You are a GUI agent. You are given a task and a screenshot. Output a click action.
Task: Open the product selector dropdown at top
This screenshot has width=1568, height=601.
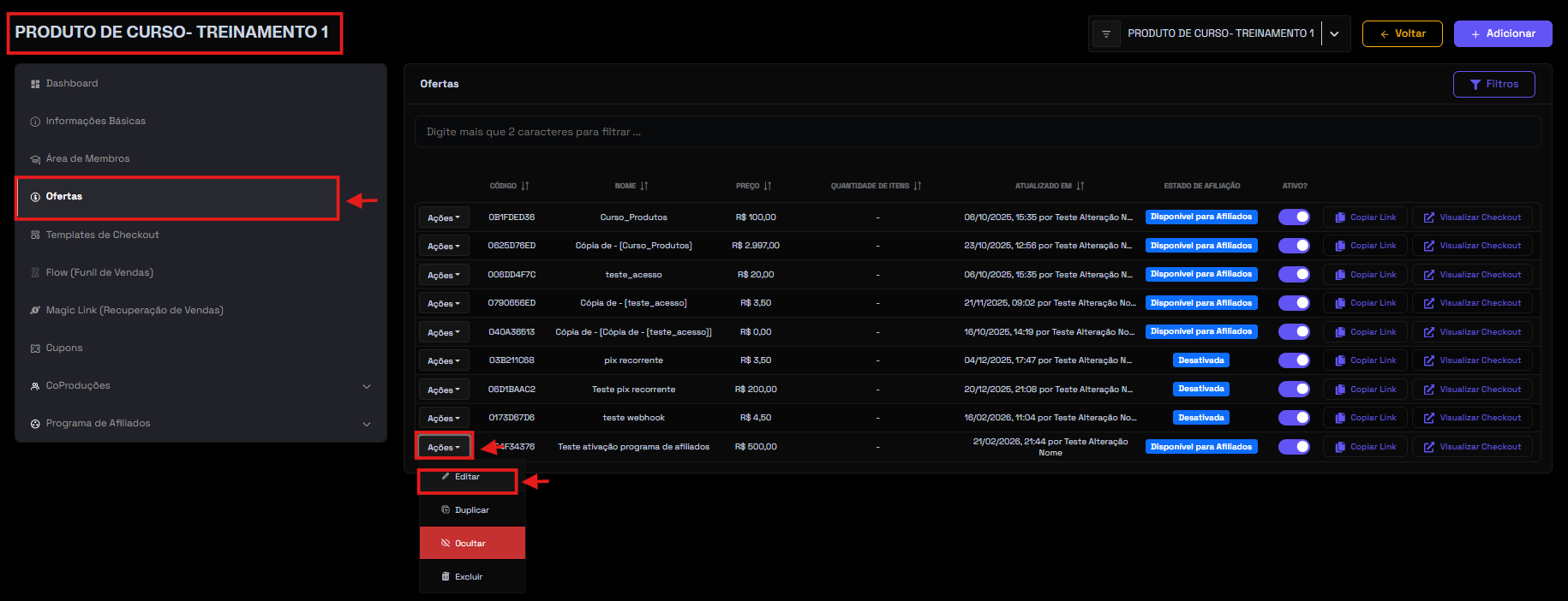coord(1334,34)
